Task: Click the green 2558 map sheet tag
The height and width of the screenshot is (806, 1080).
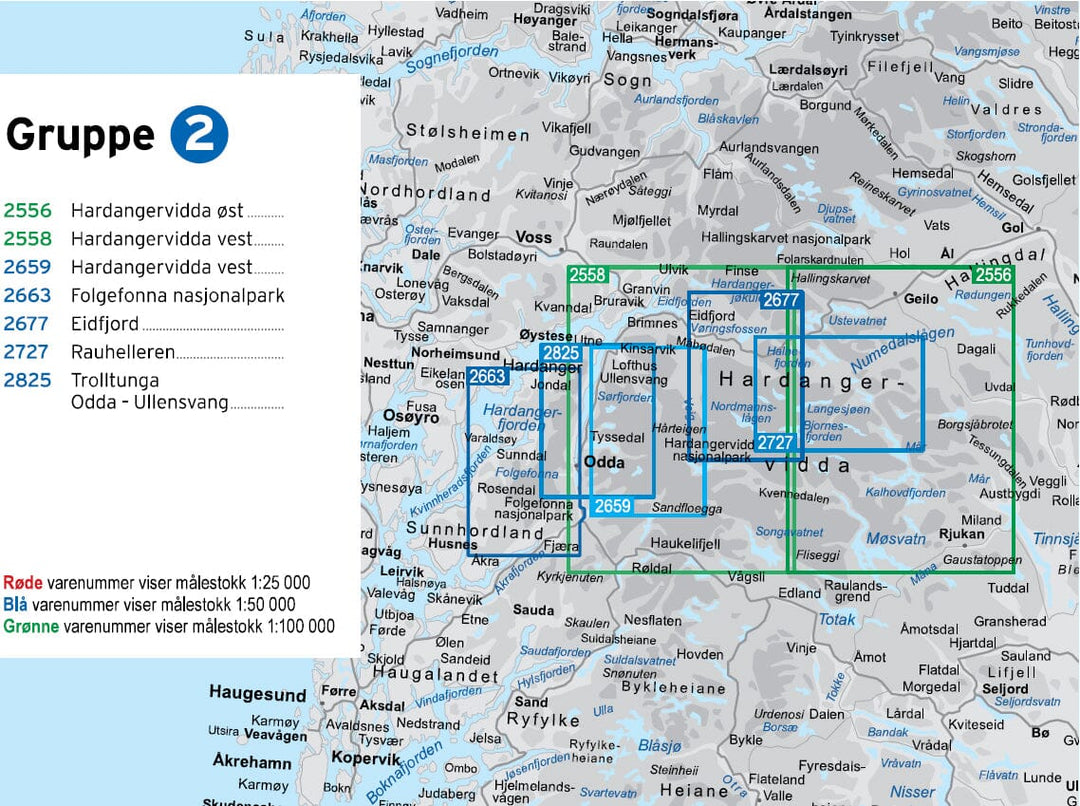Action: pyautogui.click(x=588, y=275)
